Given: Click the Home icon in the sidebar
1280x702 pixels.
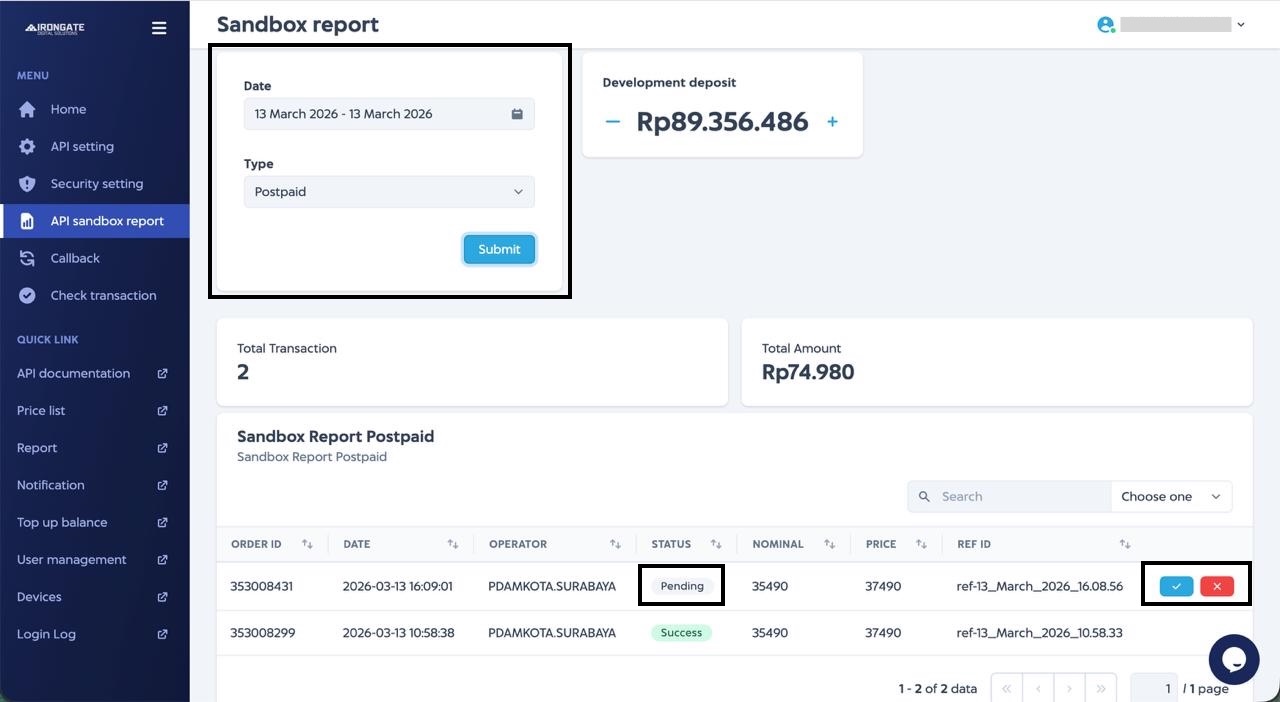Looking at the screenshot, I should (x=28, y=109).
